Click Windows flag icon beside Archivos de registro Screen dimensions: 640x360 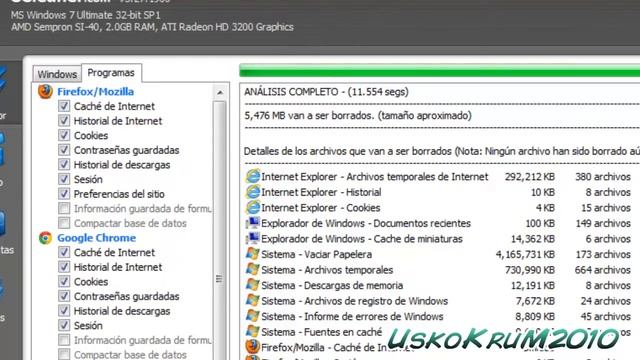253,300
